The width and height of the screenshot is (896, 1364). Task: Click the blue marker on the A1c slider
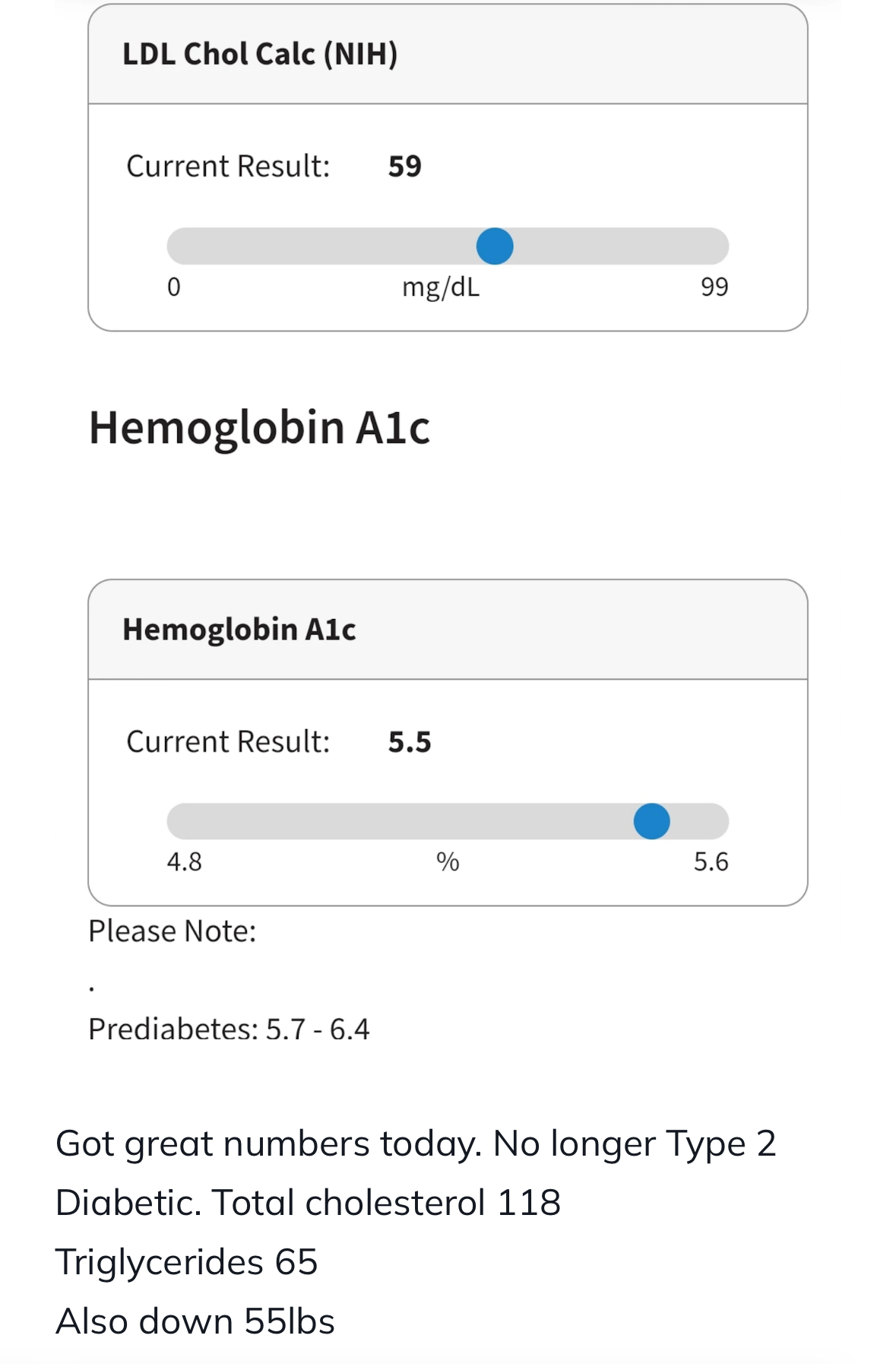coord(651,821)
